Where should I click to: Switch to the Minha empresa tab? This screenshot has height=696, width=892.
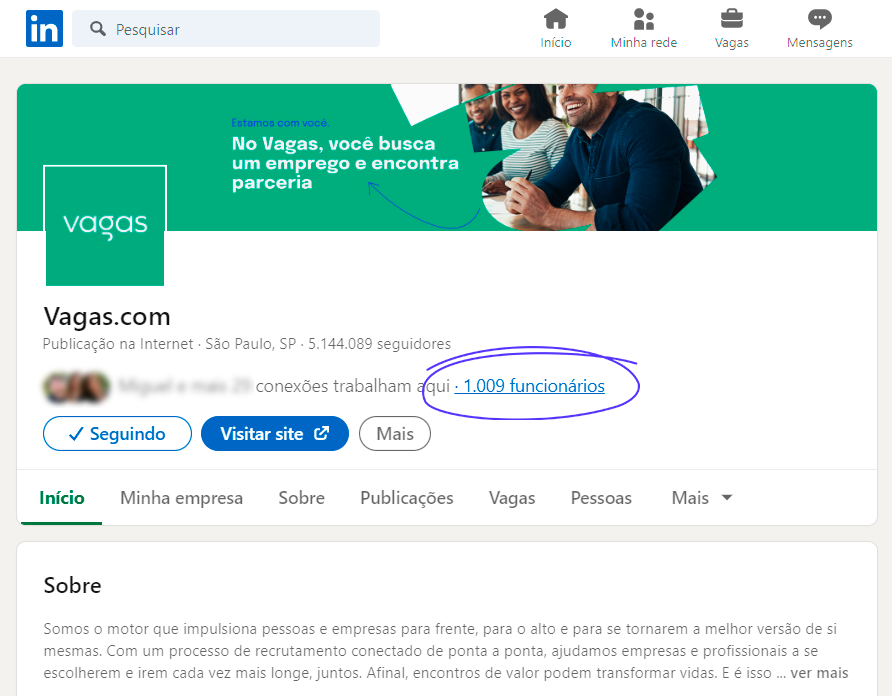(x=181, y=498)
